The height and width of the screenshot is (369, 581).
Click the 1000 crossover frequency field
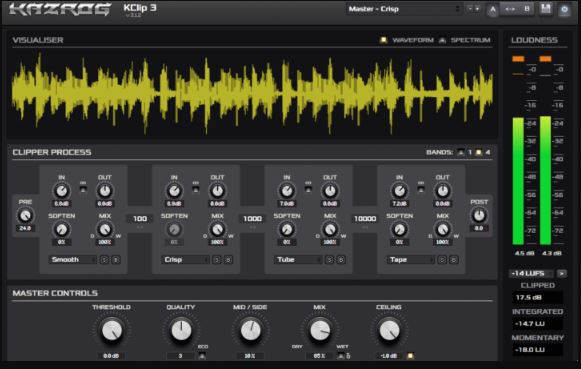pos(252,219)
